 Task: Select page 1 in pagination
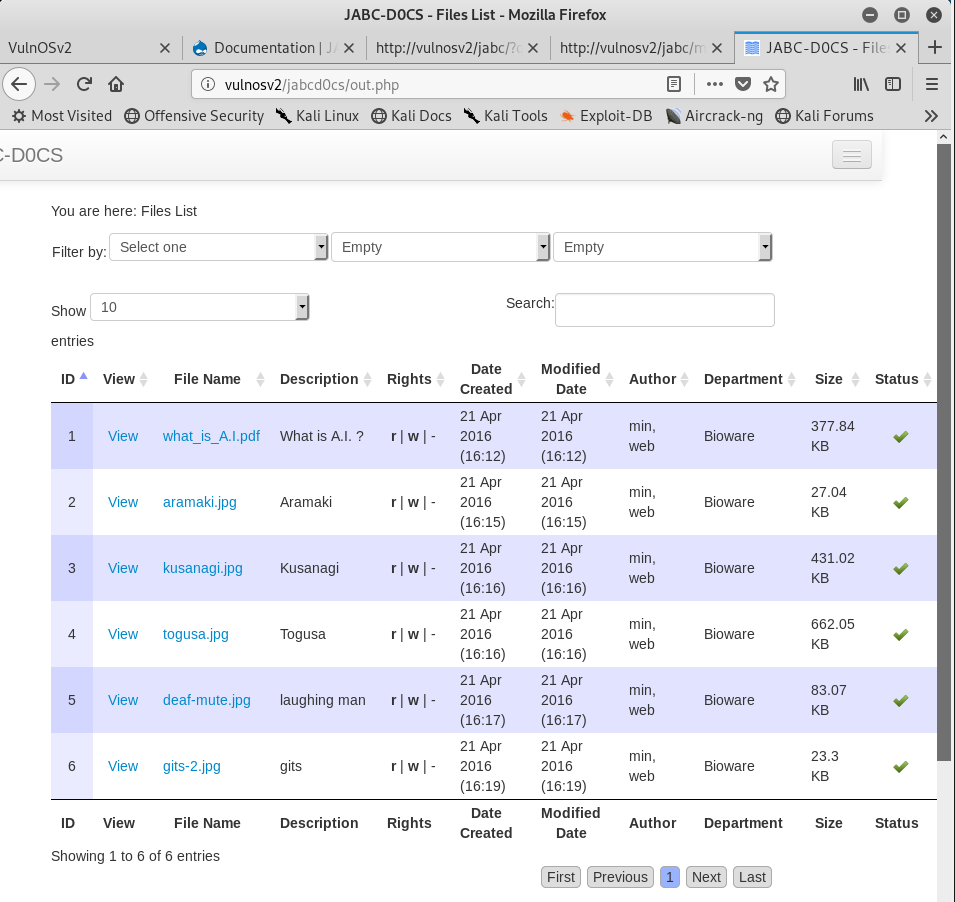669,877
